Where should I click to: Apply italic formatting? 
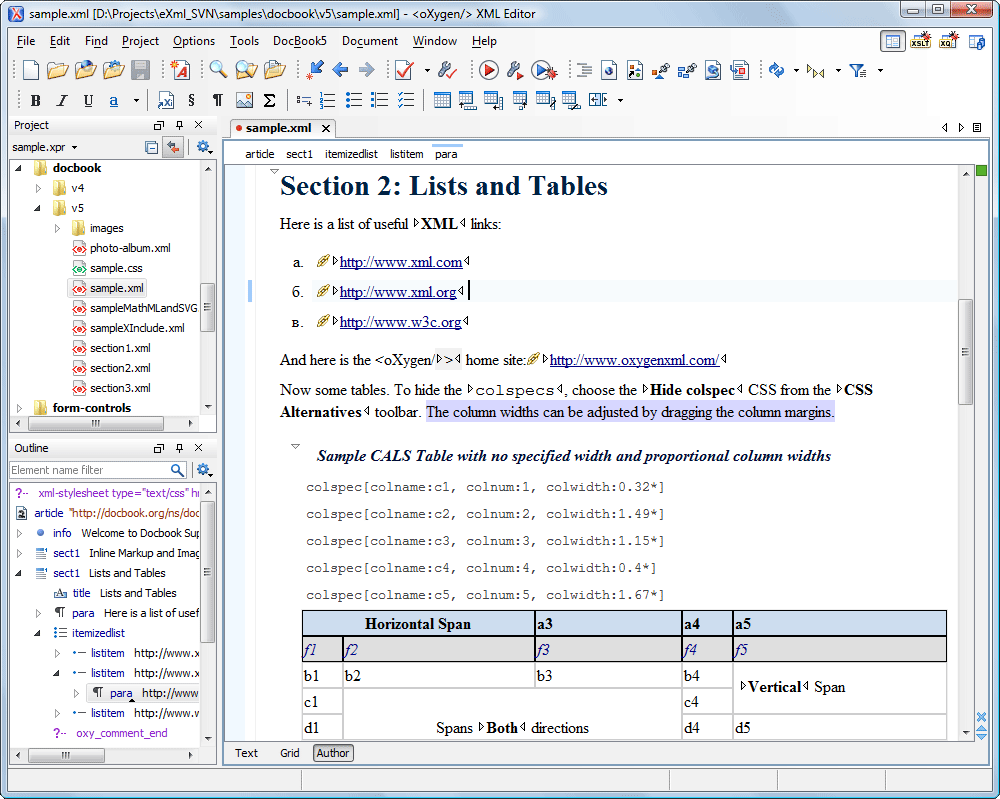tap(62, 101)
